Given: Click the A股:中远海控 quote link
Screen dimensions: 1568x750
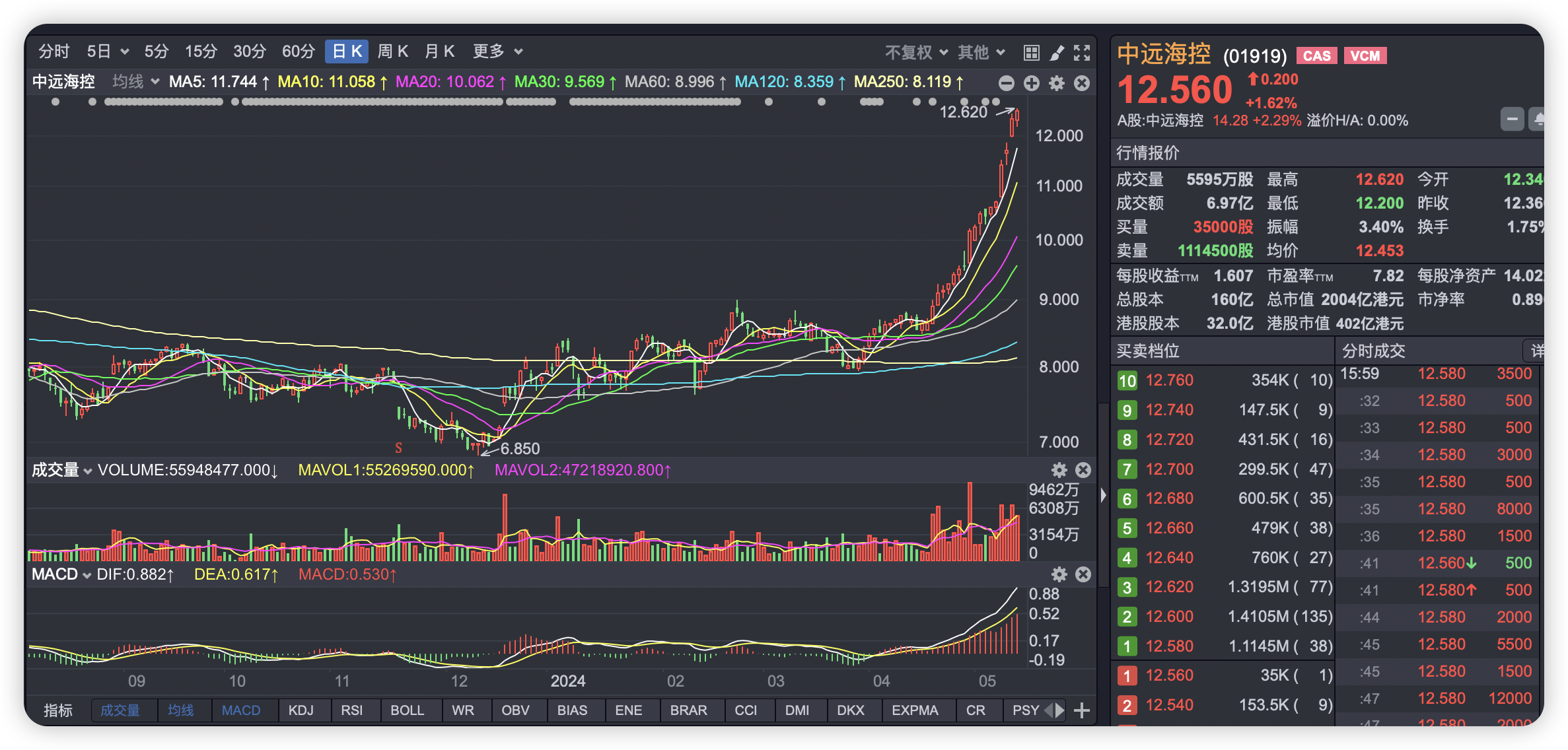Looking at the screenshot, I should coord(1160,121).
